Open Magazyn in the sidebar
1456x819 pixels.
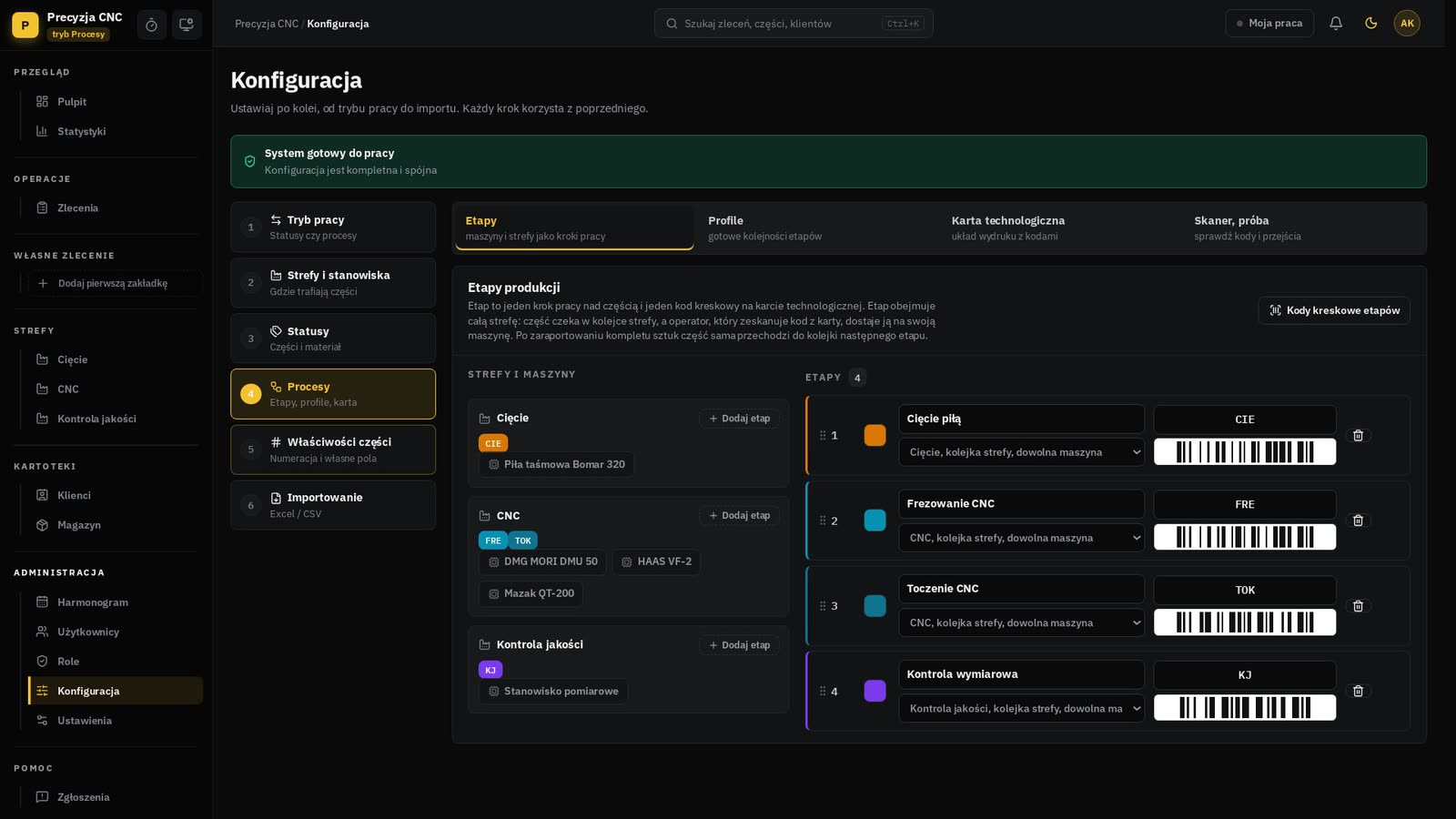(115, 525)
